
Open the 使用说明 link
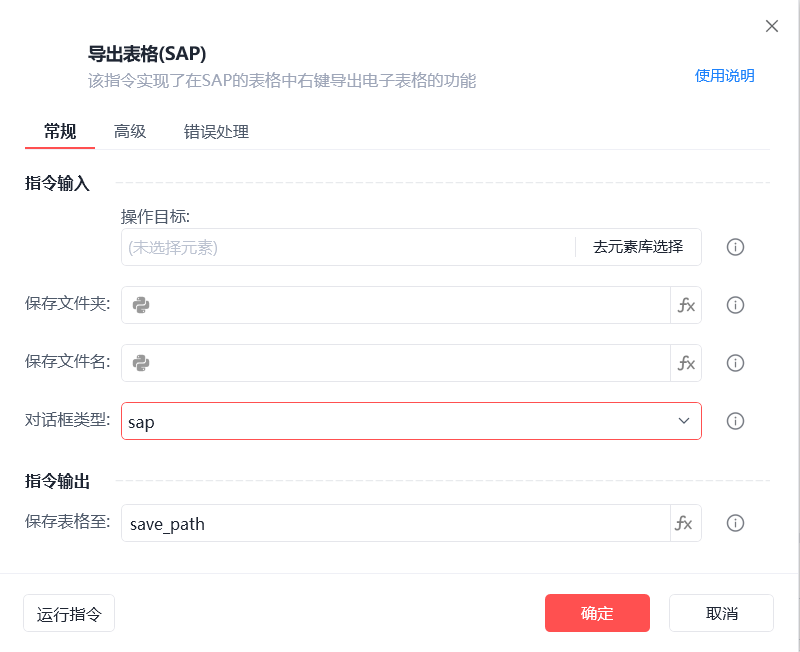click(x=725, y=75)
